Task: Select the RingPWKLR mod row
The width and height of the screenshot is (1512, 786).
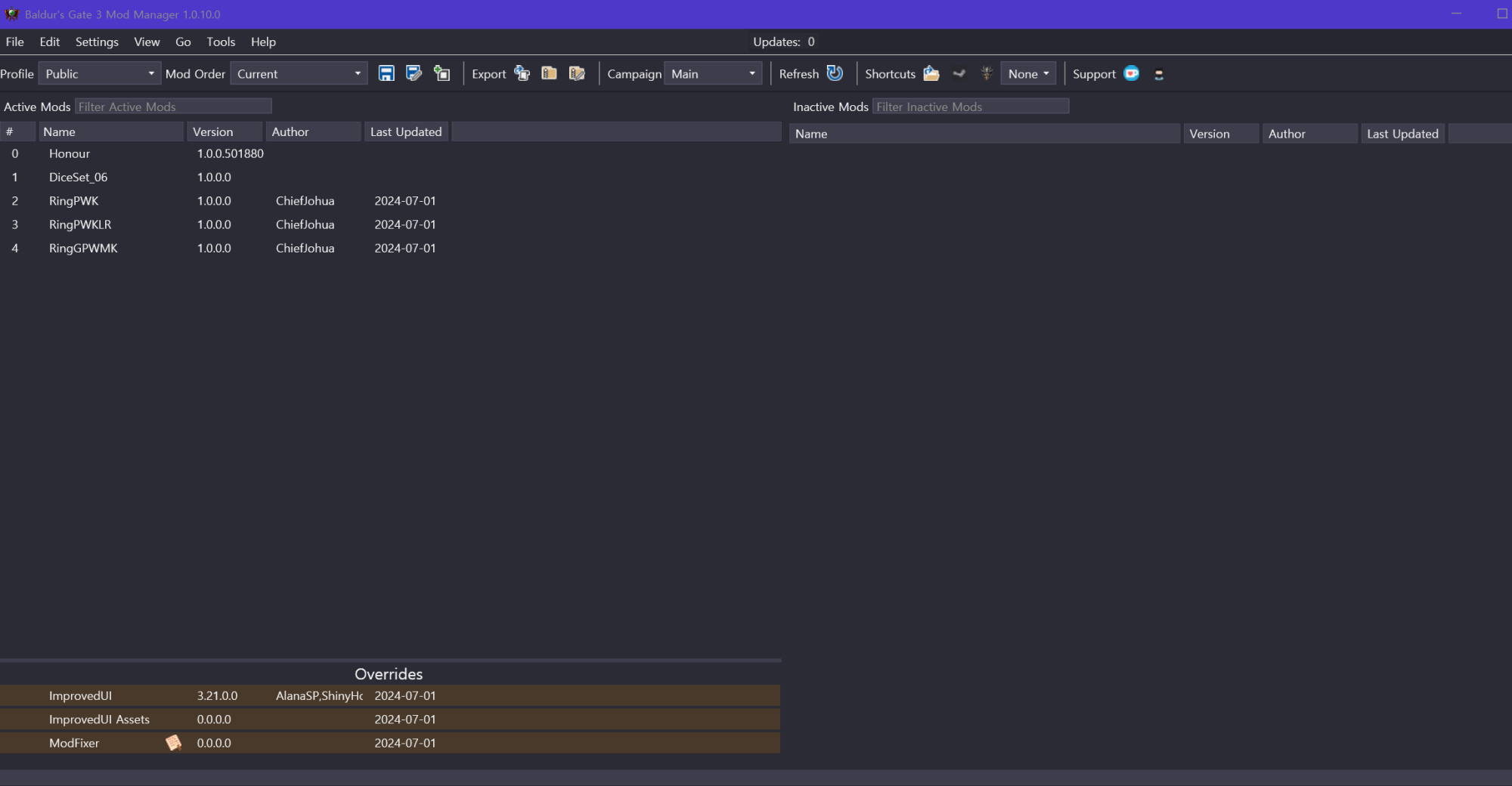Action: pyautogui.click(x=390, y=224)
